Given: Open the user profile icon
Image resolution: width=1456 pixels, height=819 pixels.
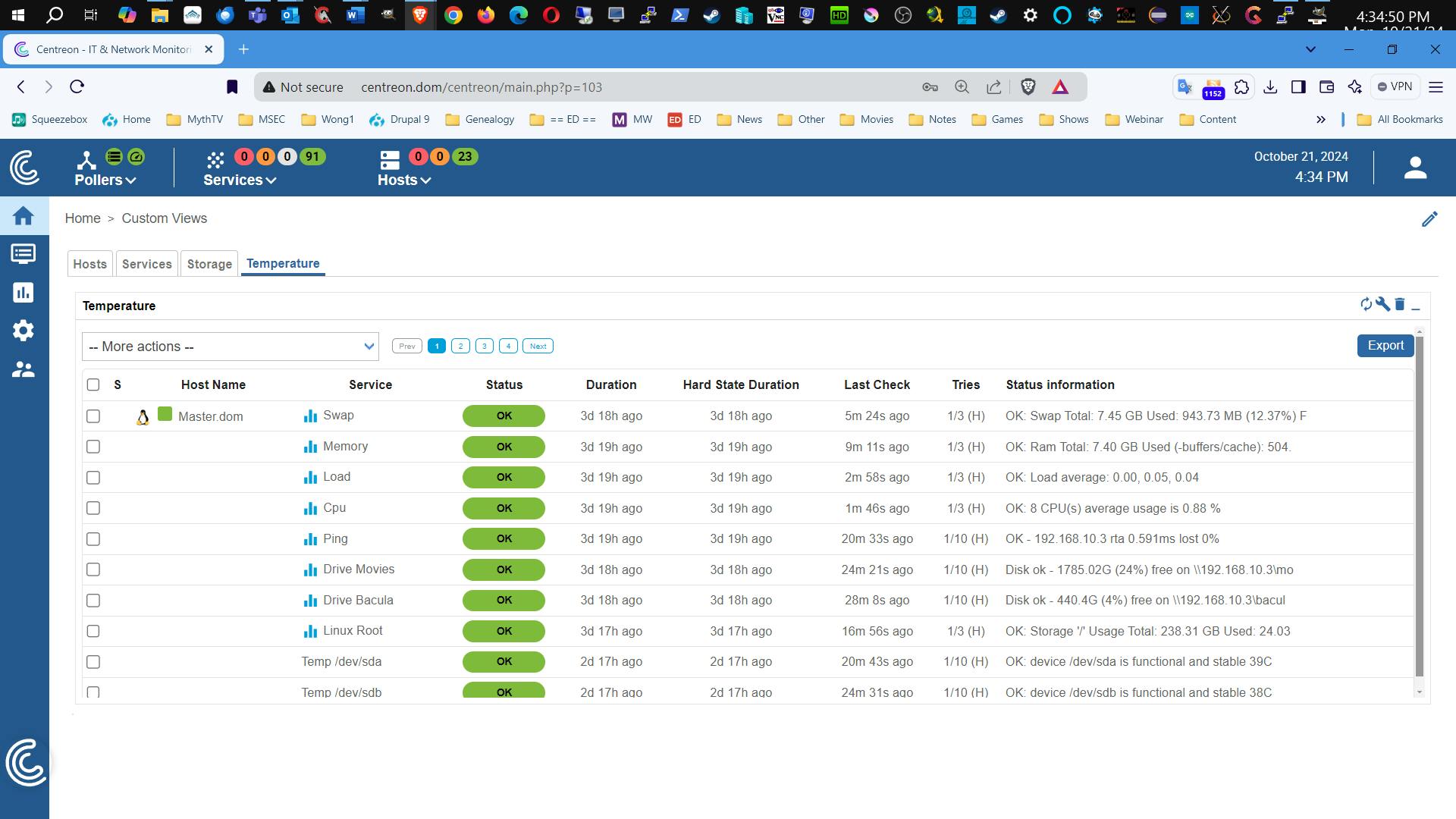Looking at the screenshot, I should [x=1415, y=168].
